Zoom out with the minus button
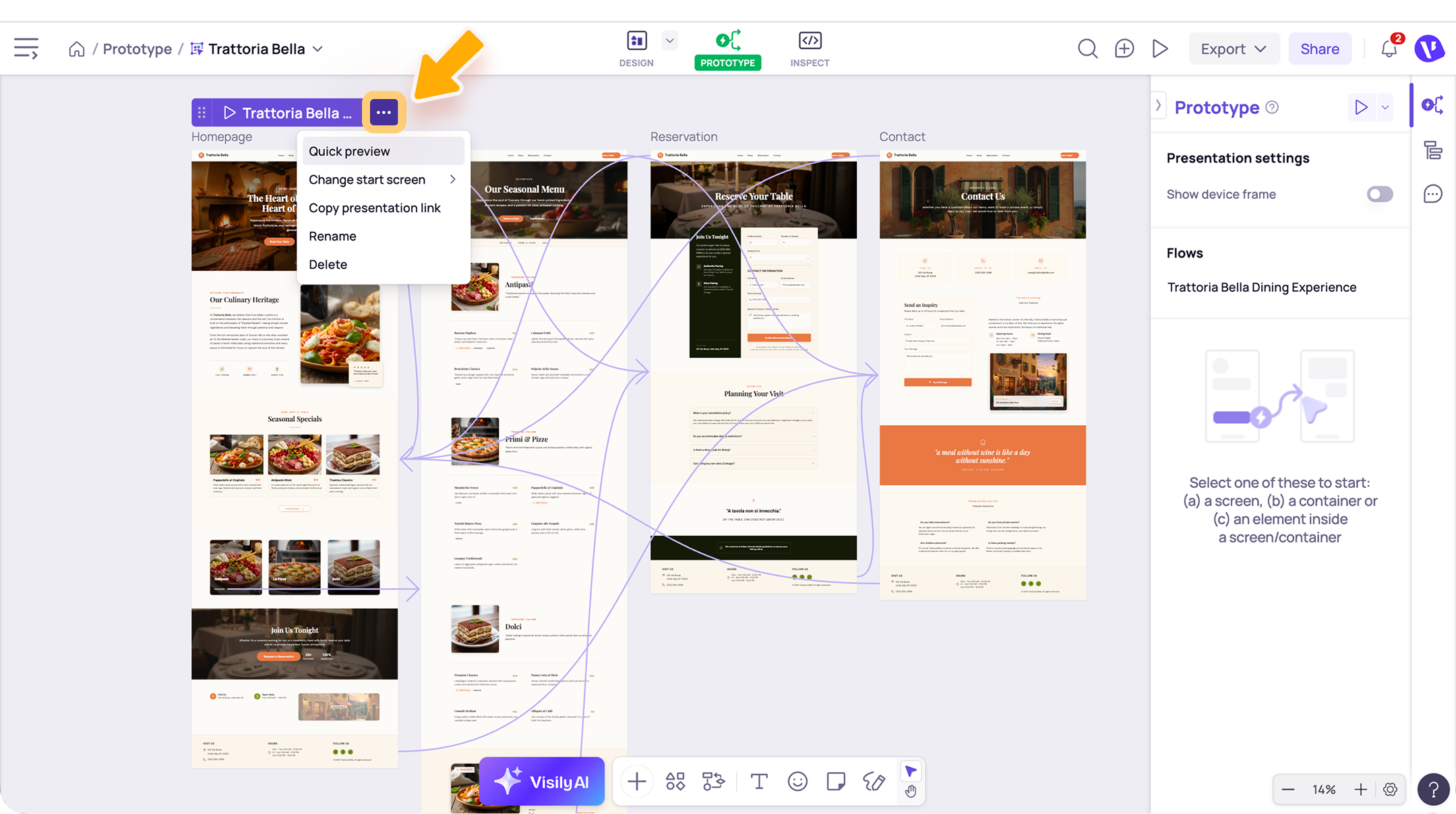Image resolution: width=1456 pixels, height=814 pixels. [x=1287, y=790]
